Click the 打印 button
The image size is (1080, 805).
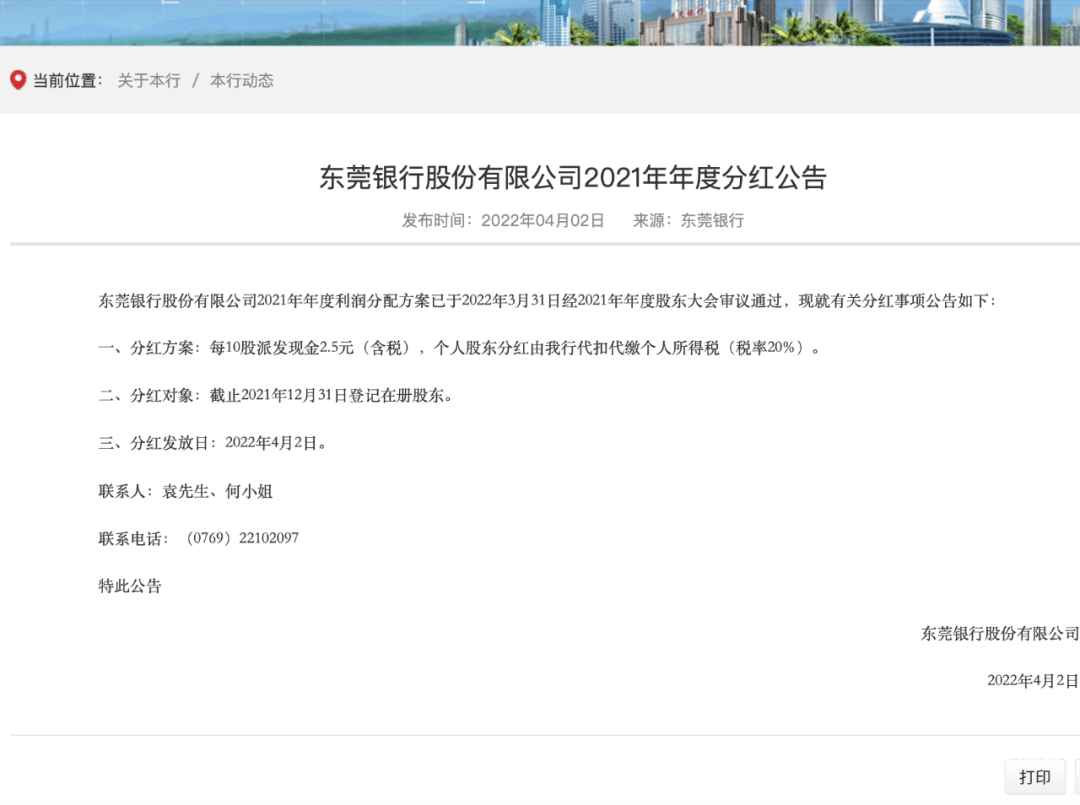pos(1035,777)
